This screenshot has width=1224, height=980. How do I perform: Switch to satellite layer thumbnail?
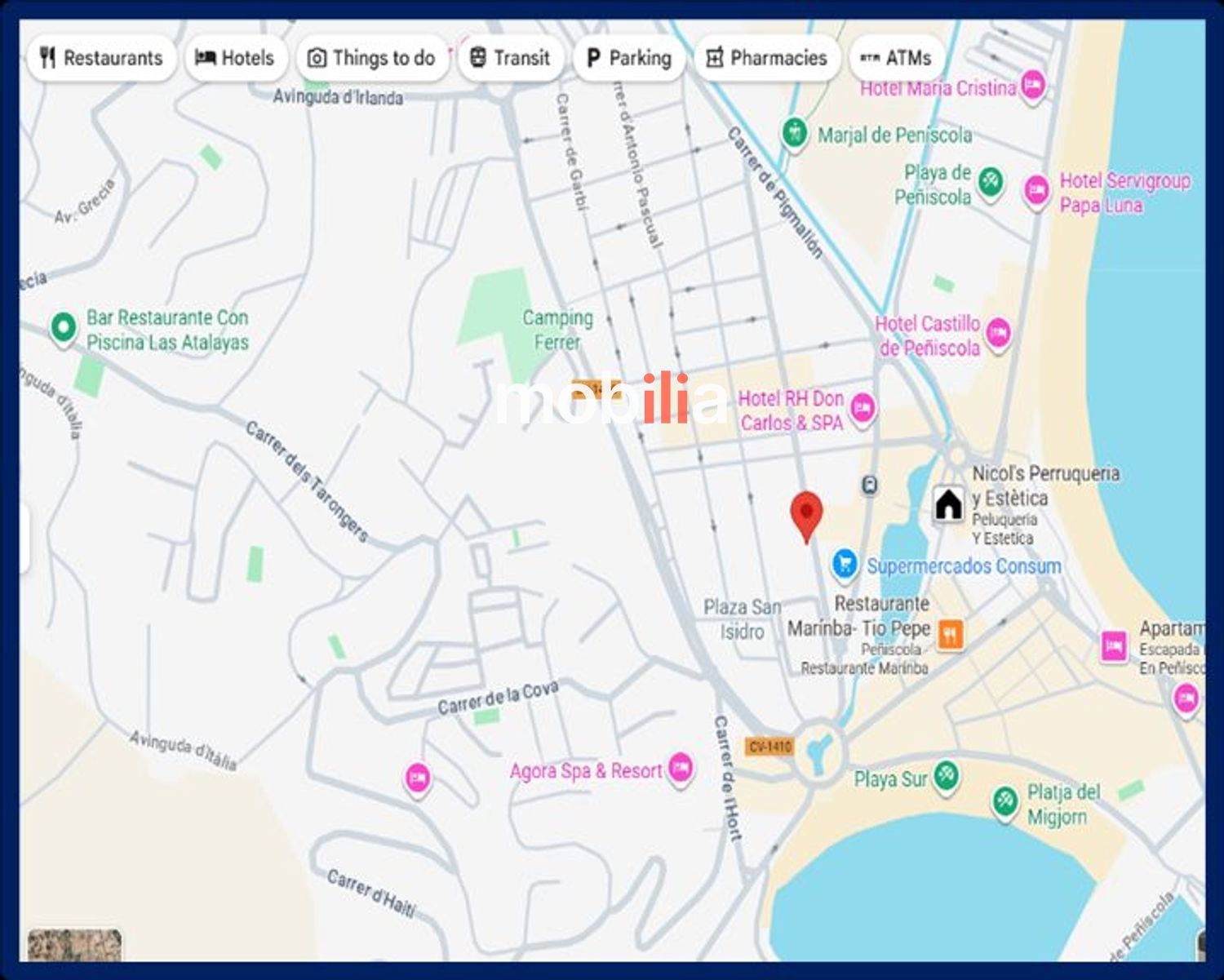(74, 945)
